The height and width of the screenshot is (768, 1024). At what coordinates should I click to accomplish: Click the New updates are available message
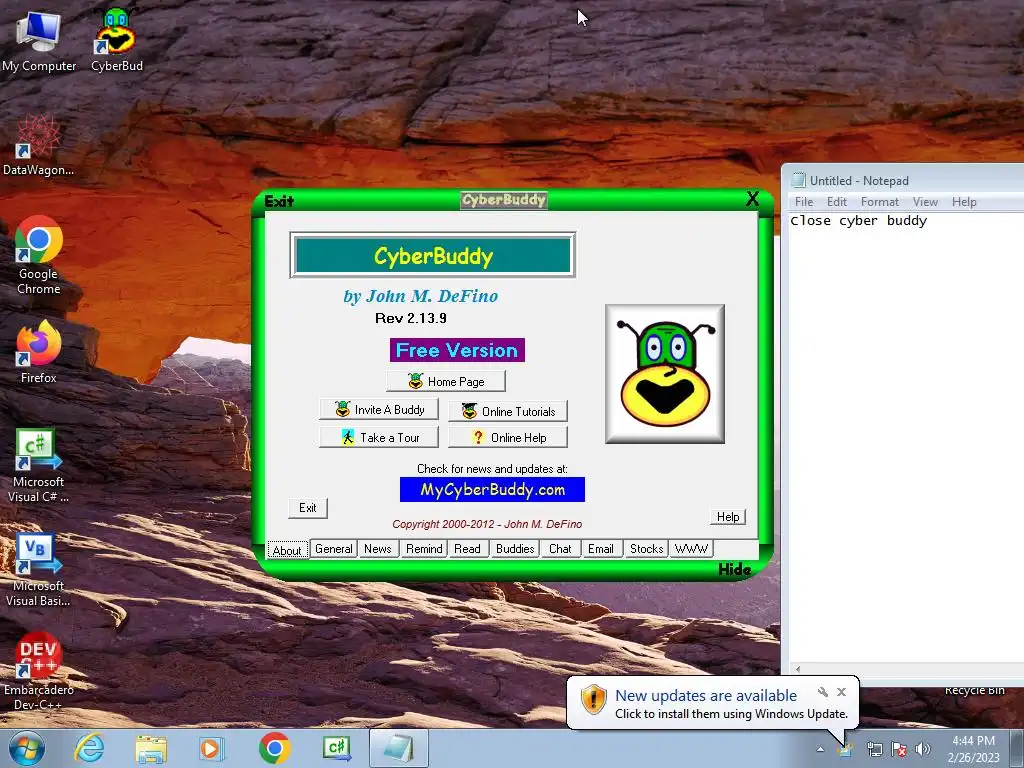pyautogui.click(x=706, y=696)
